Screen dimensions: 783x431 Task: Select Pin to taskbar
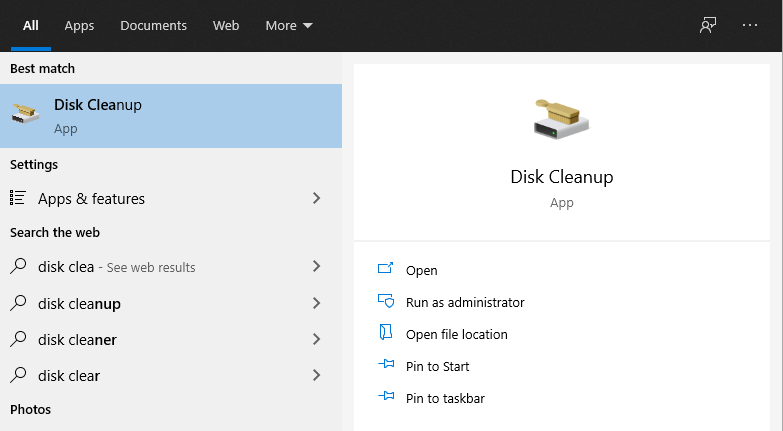445,398
